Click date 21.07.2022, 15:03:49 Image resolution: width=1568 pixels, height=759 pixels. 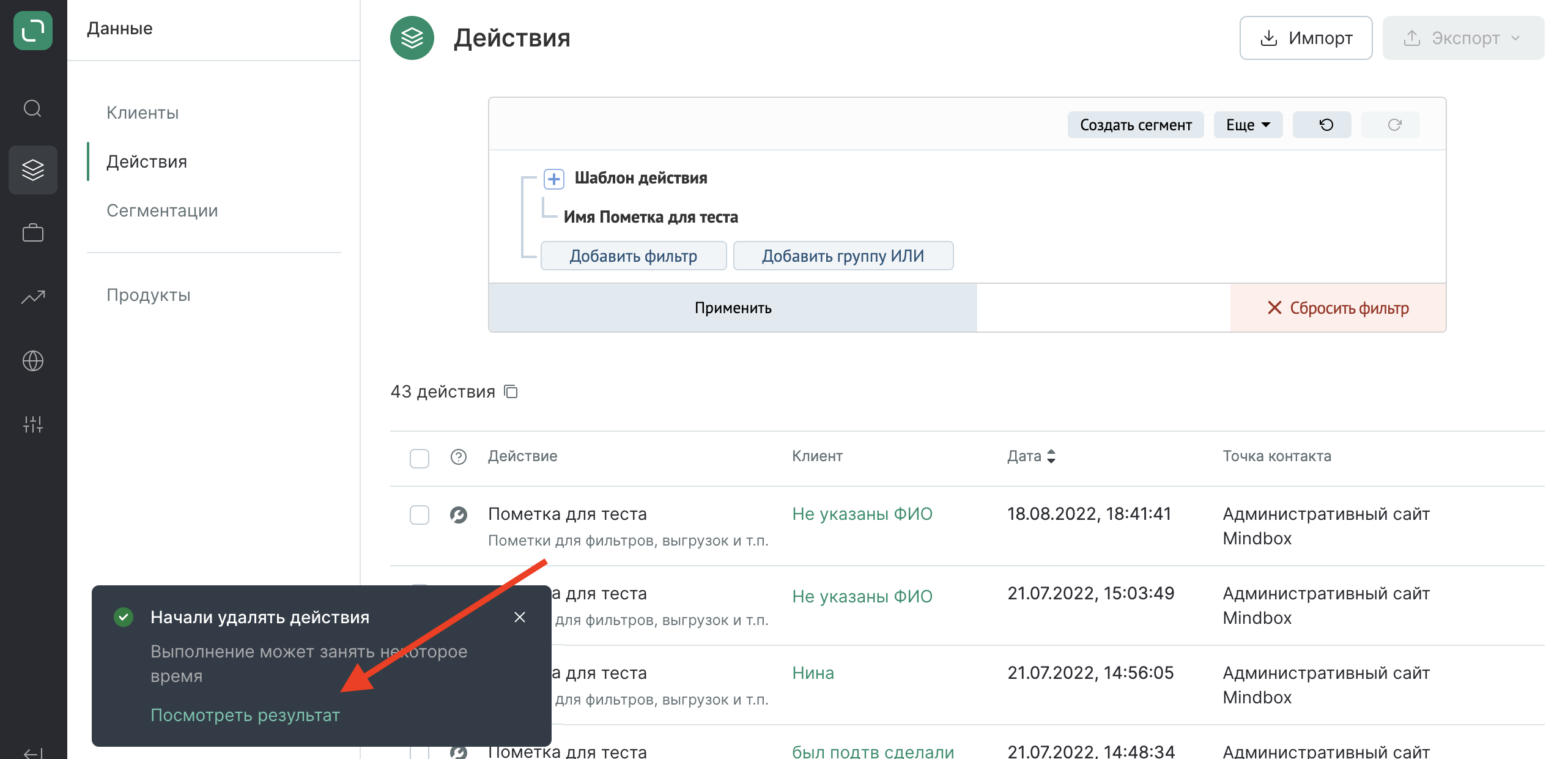tap(1091, 593)
